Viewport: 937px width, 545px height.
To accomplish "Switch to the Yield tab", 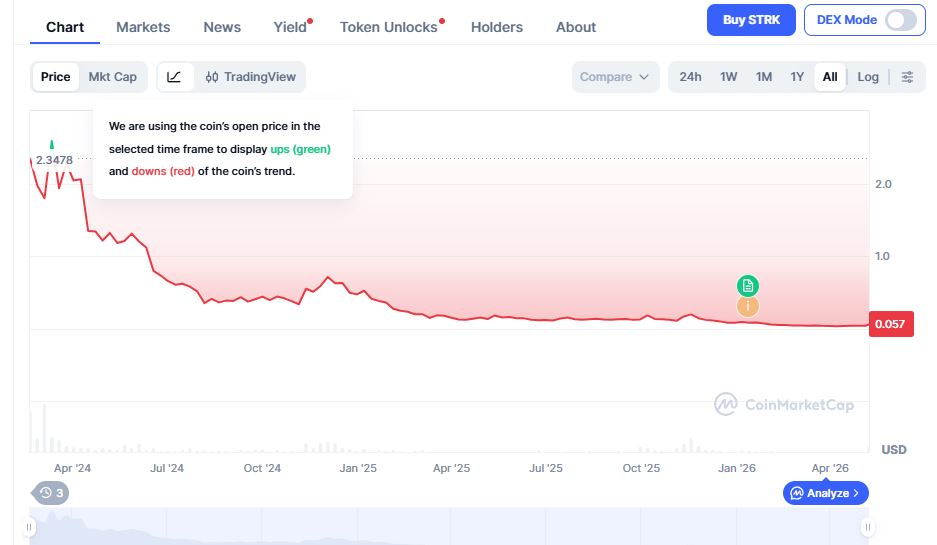I will 290,27.
